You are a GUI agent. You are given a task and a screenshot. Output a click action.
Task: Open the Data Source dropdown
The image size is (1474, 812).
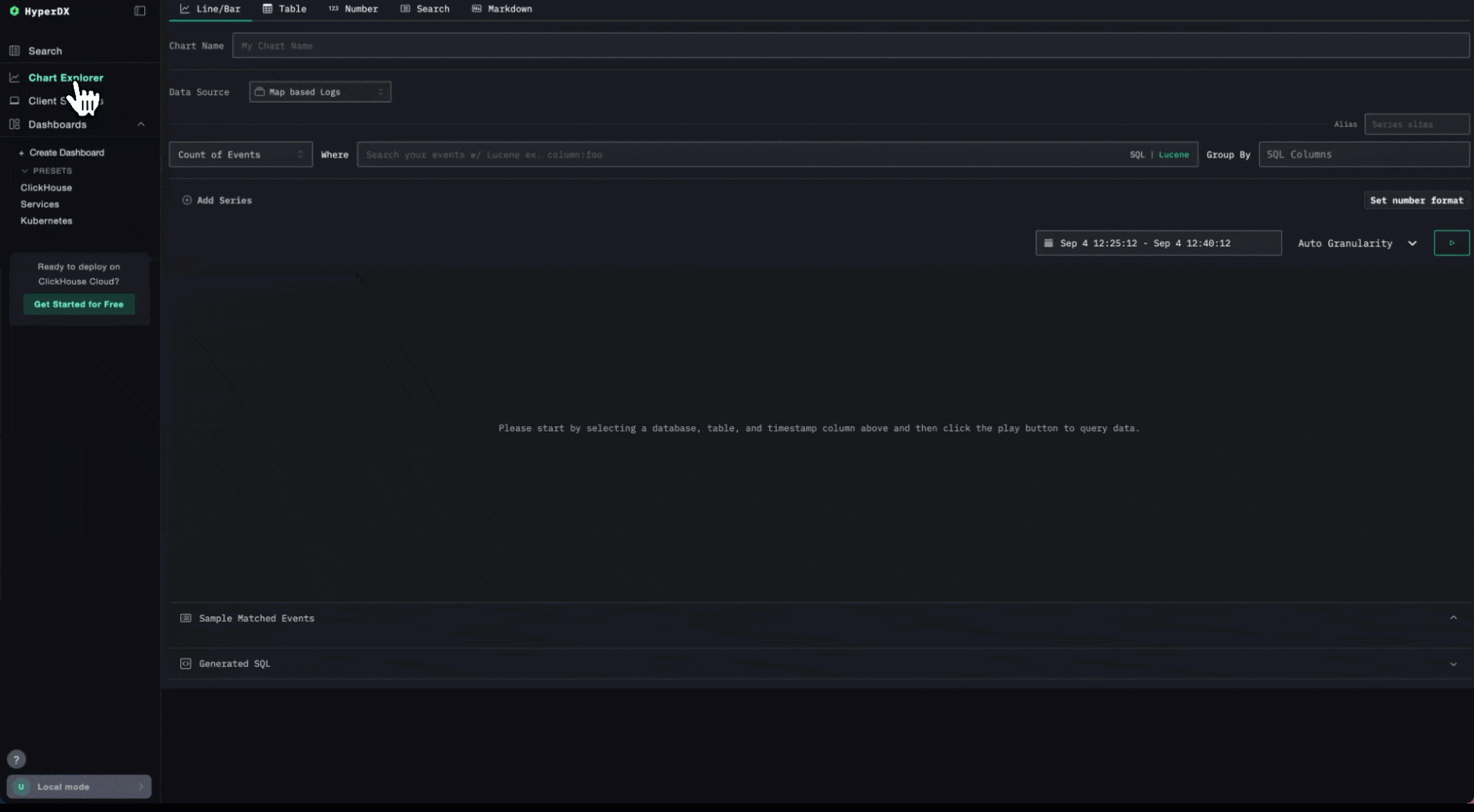tap(319, 92)
